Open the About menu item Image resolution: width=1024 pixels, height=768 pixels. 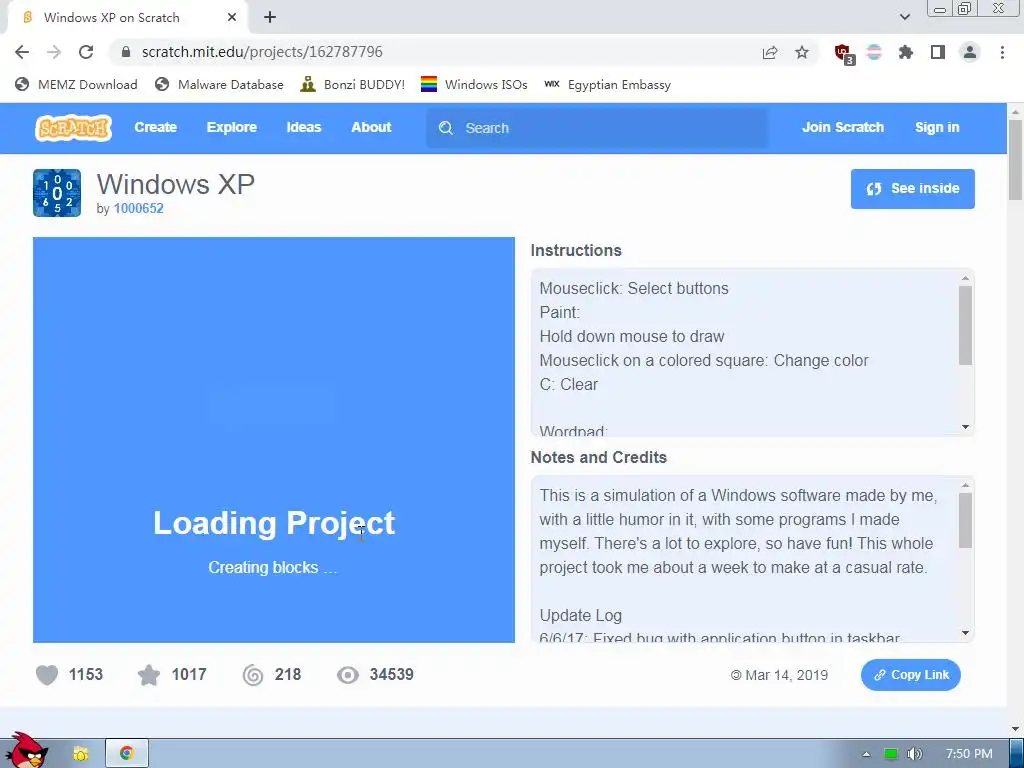371,127
